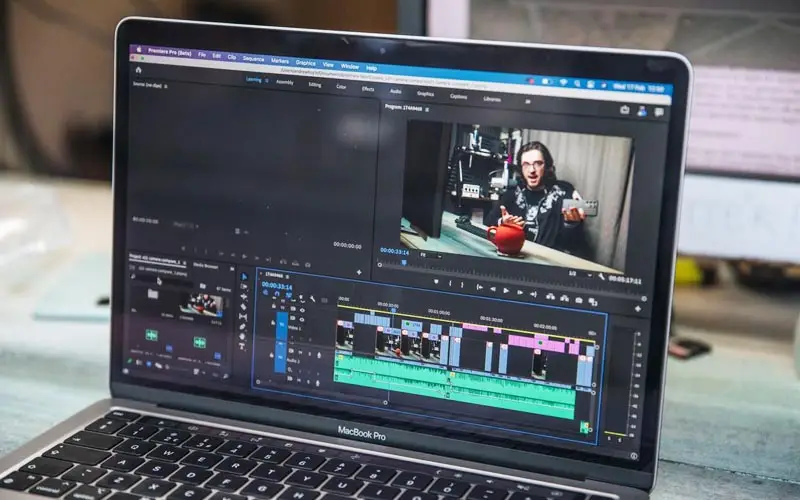Select the Pen tool
This screenshot has width=800, height=500.
pyautogui.click(x=243, y=327)
